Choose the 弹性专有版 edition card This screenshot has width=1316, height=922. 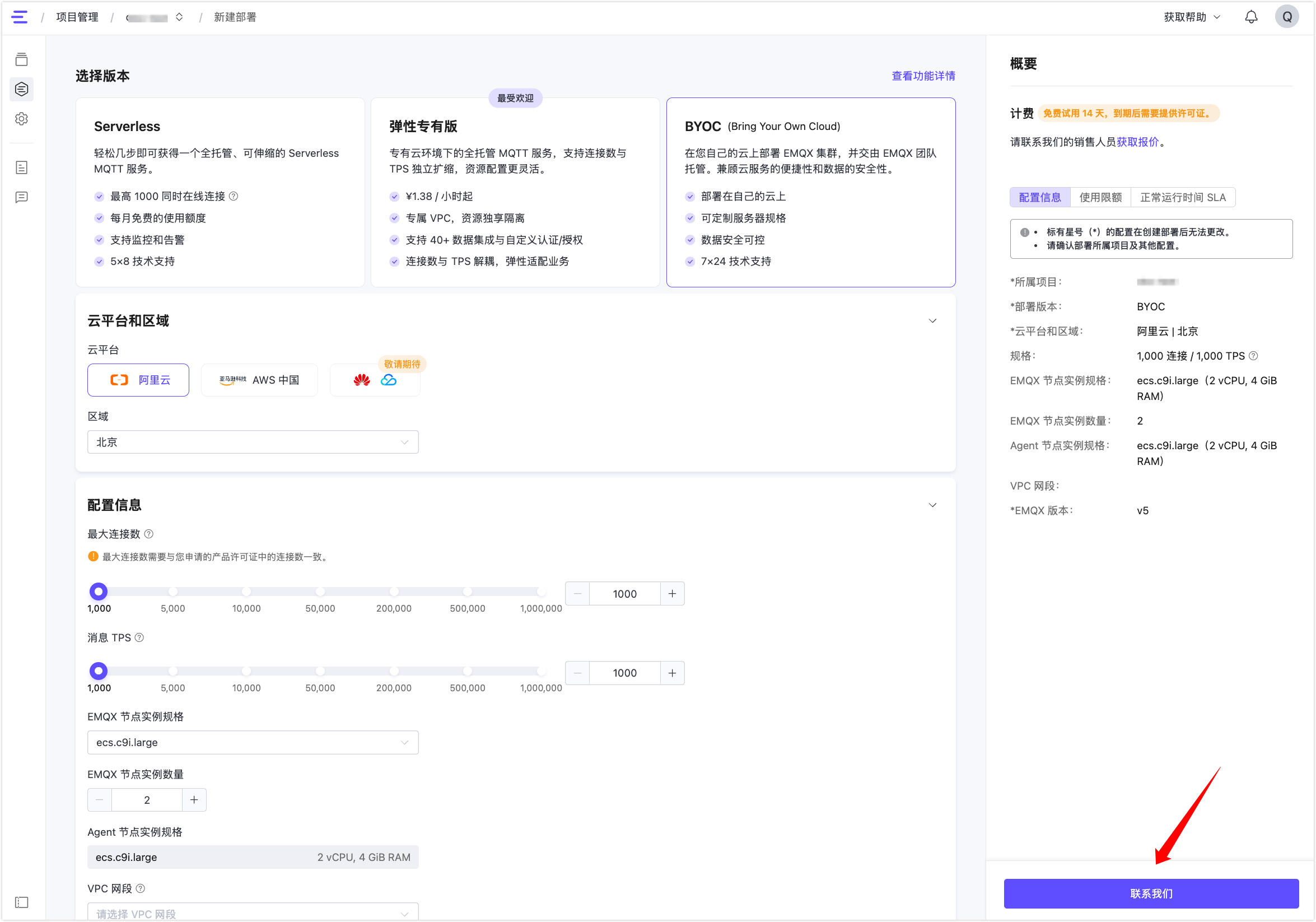(x=515, y=192)
